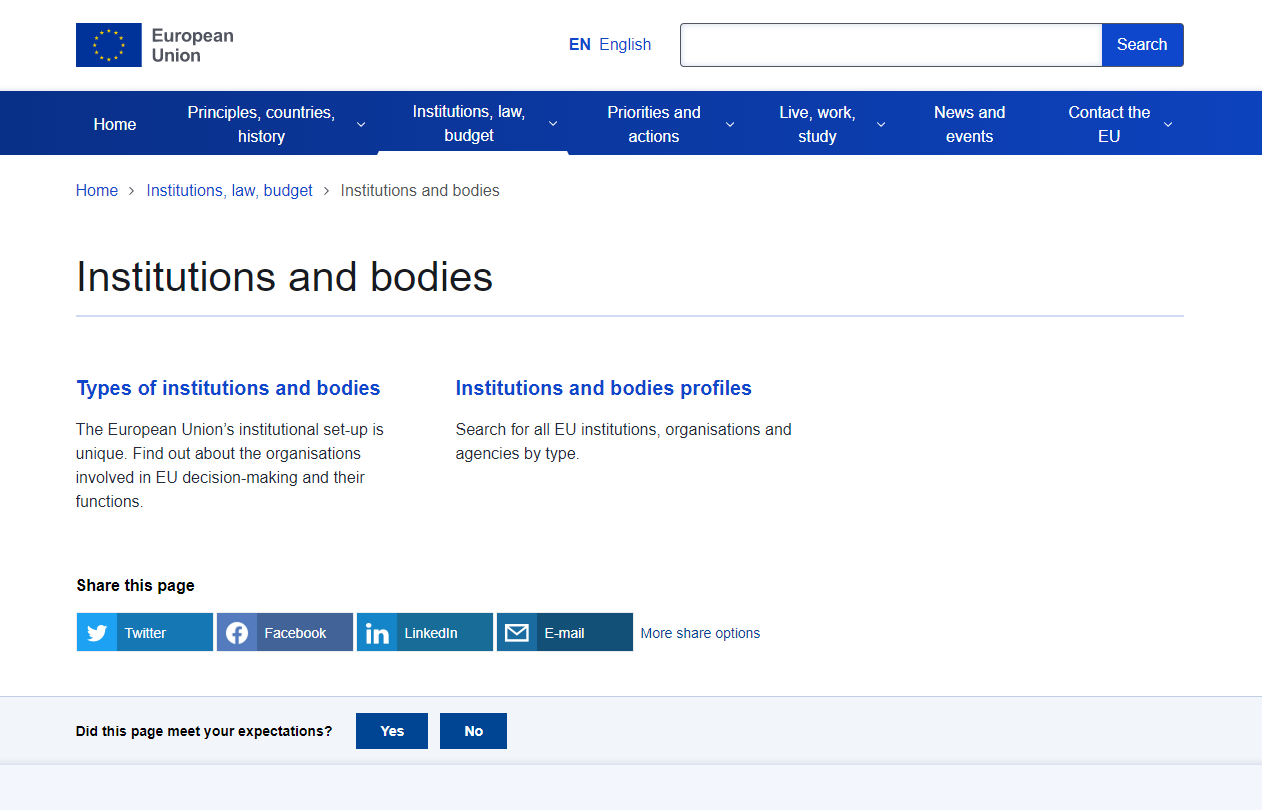
Task: Click Institutions, law, budget breadcrumb link
Action: point(229,190)
